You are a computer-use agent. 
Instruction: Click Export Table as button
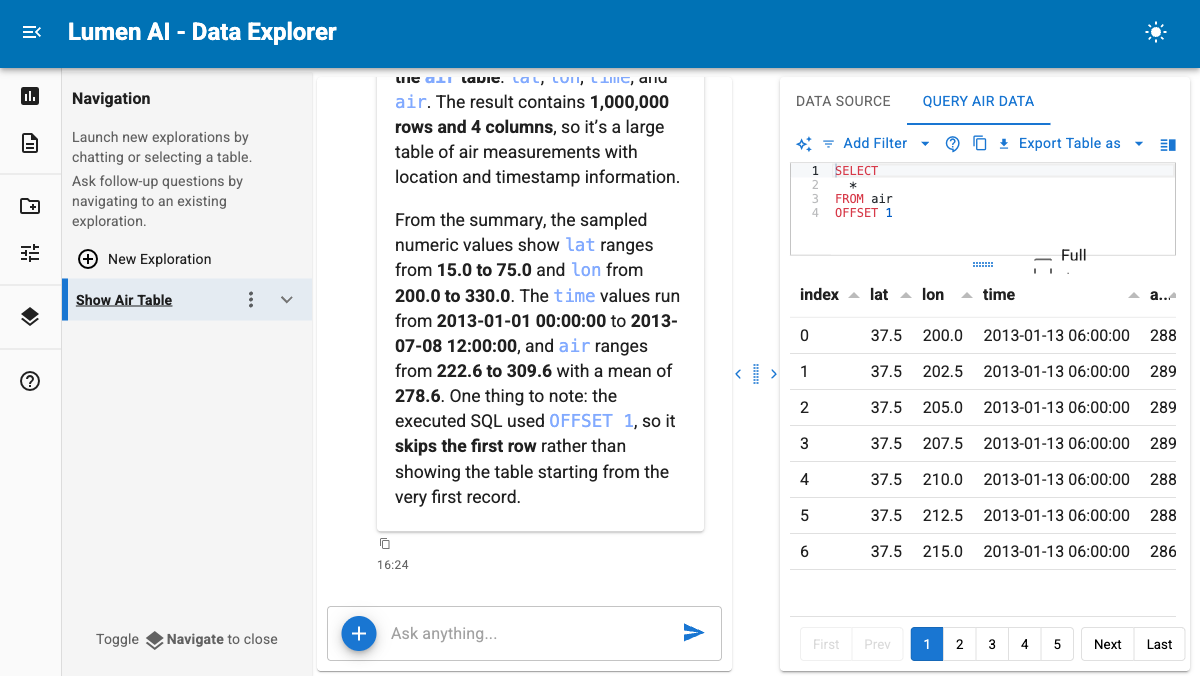point(1059,144)
